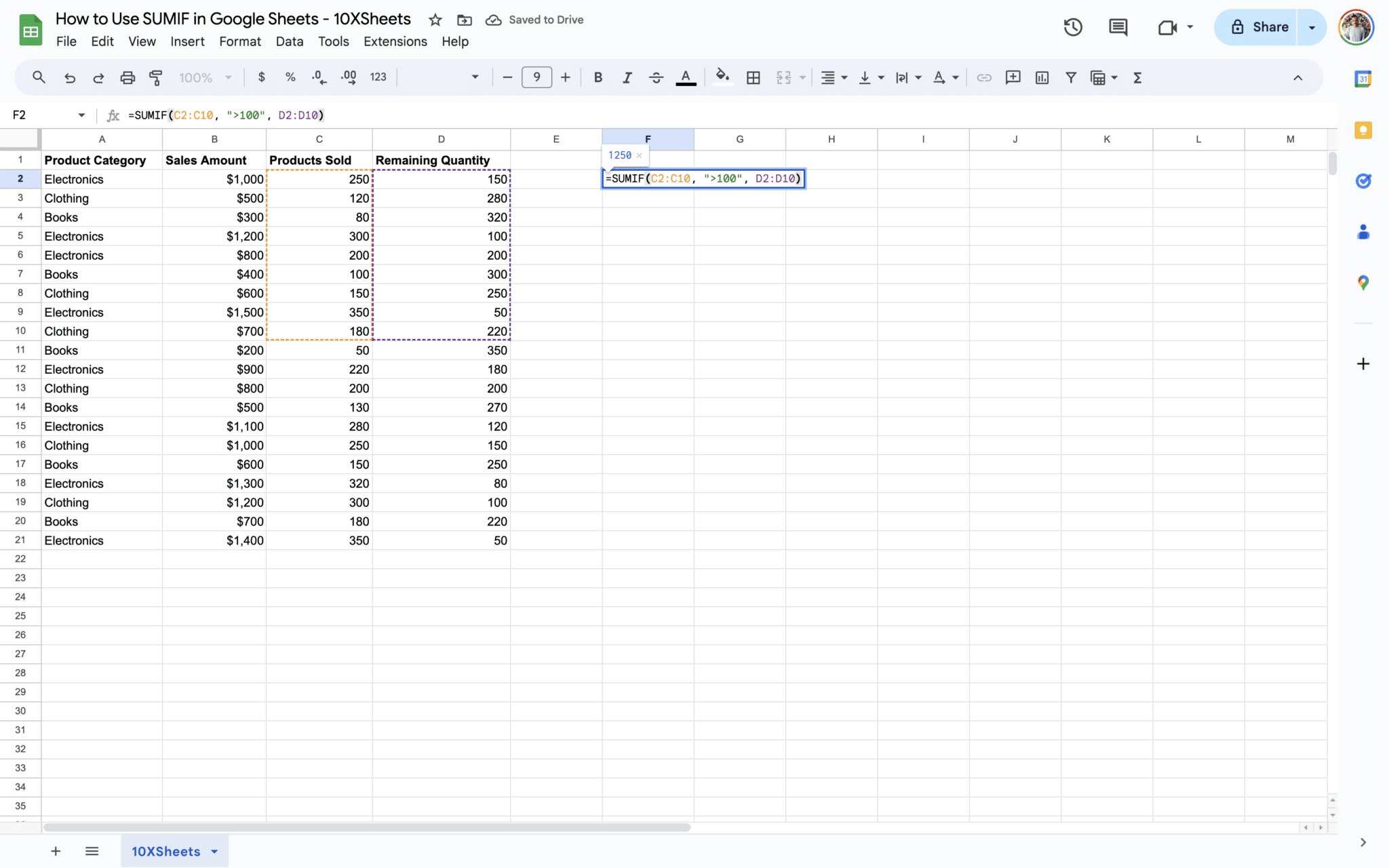Toggle italic formatting

627,77
